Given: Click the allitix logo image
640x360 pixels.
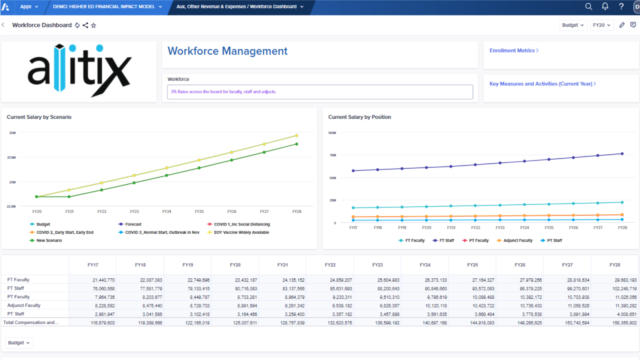Looking at the screenshot, I should 80,70.
